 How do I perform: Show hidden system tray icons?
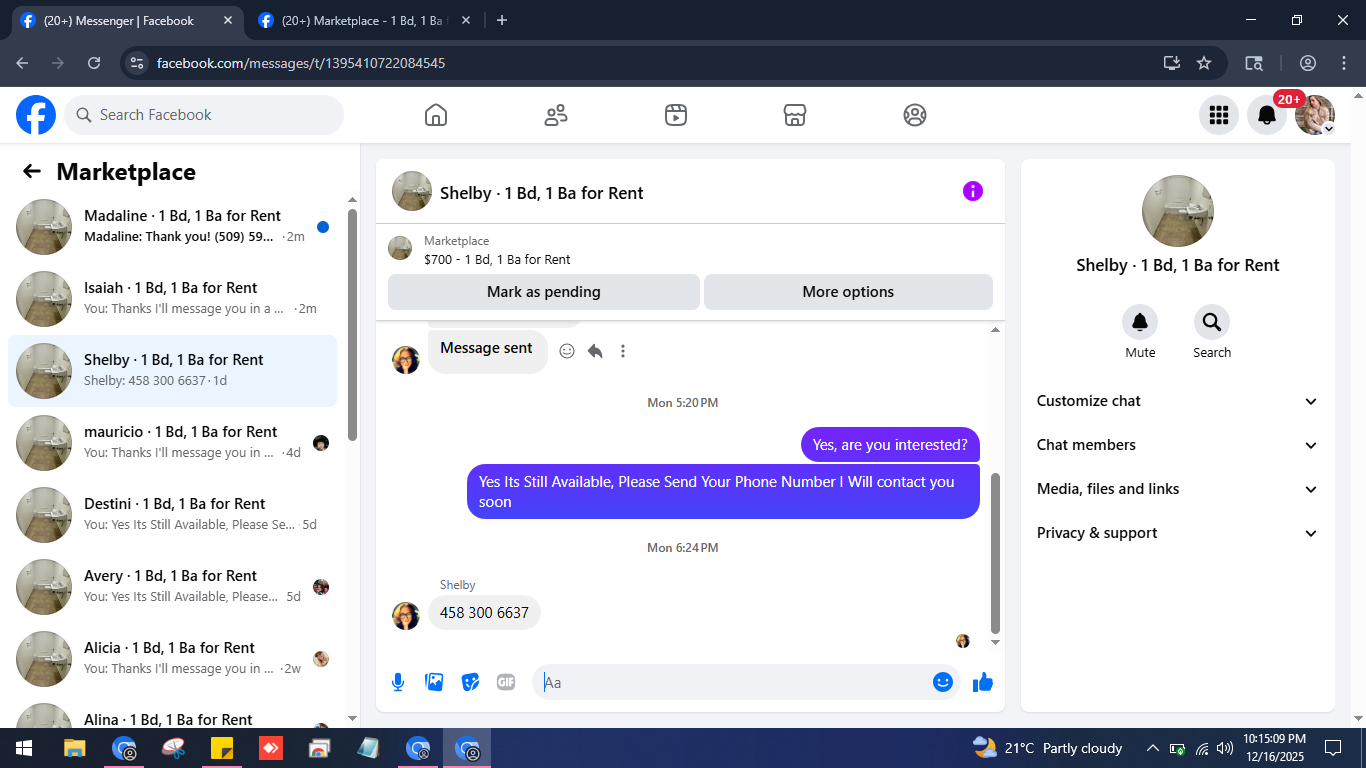pos(1152,748)
